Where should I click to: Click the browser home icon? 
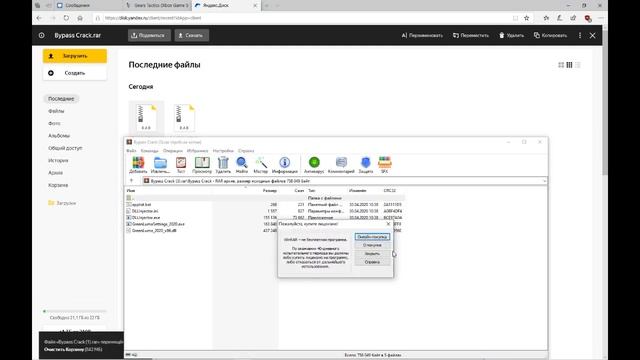pos(80,18)
